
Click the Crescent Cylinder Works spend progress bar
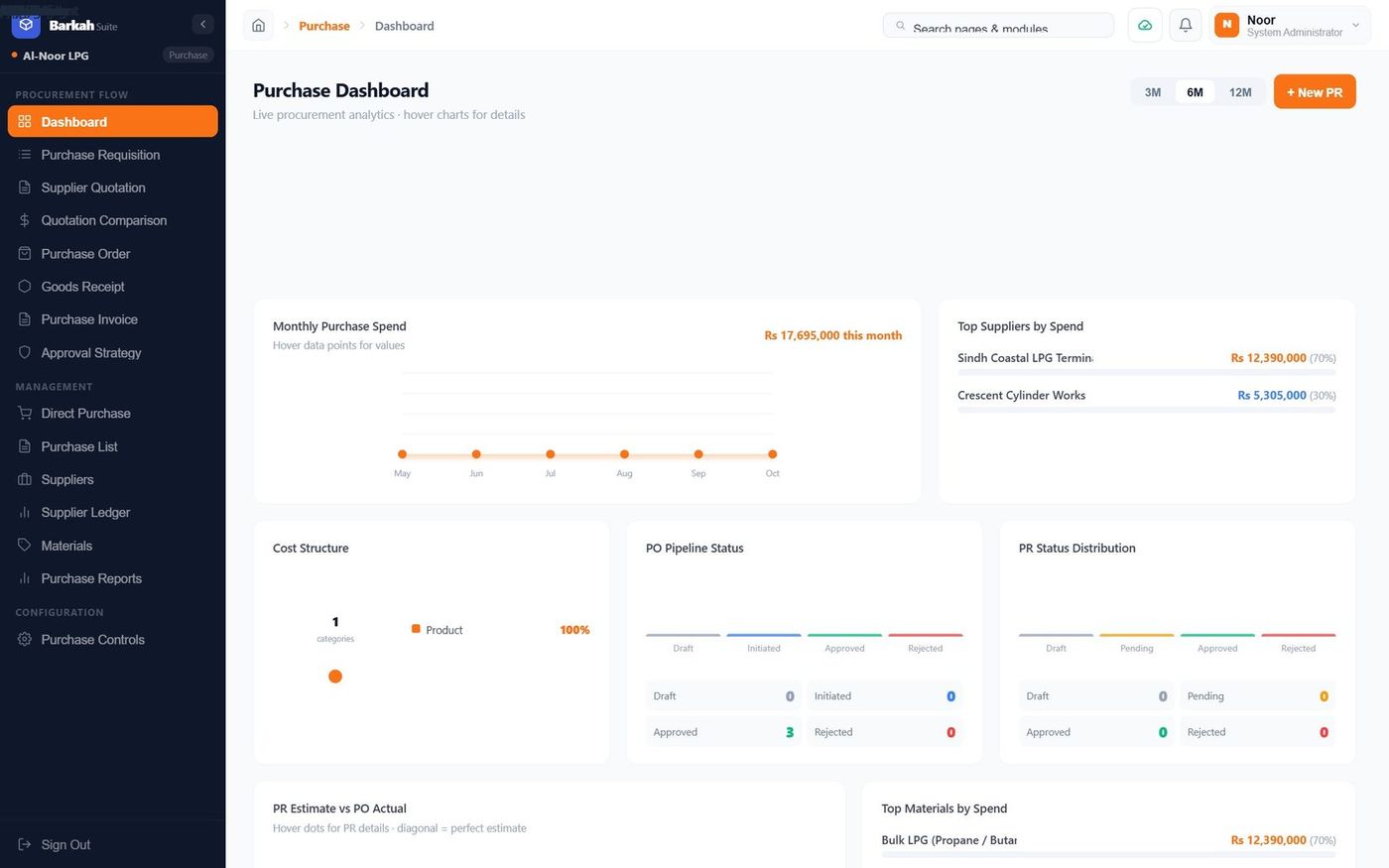coord(1146,410)
